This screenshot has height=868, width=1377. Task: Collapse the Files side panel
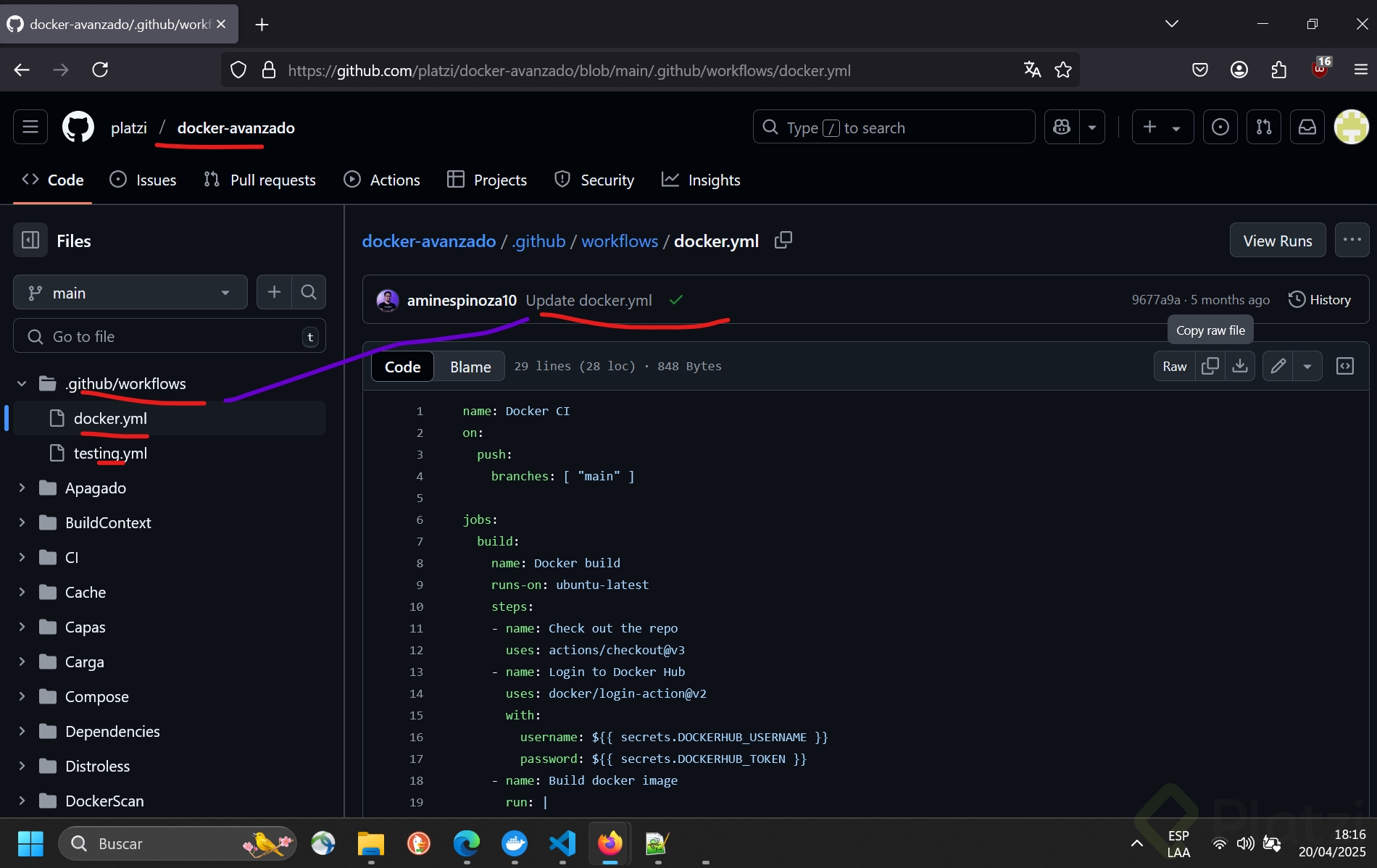click(30, 241)
